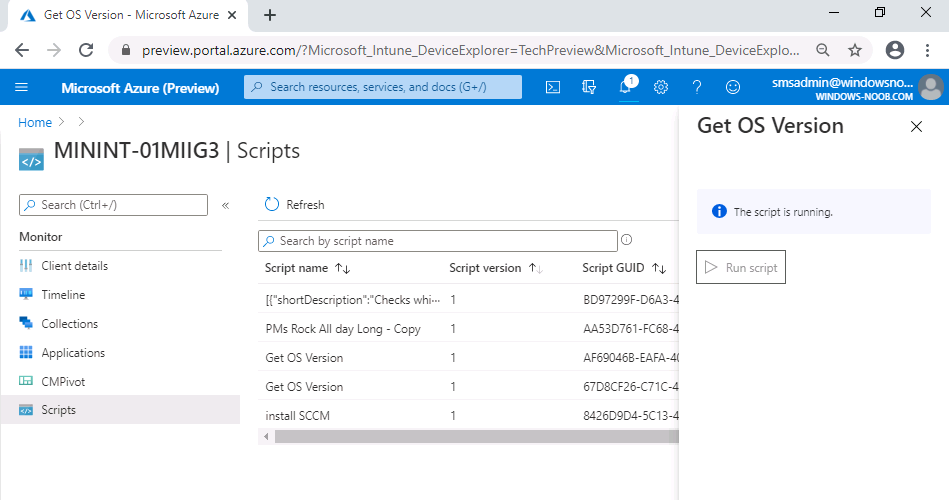Sort by the Script version column
Viewport: 949px width, 500px height.
click(x=495, y=268)
